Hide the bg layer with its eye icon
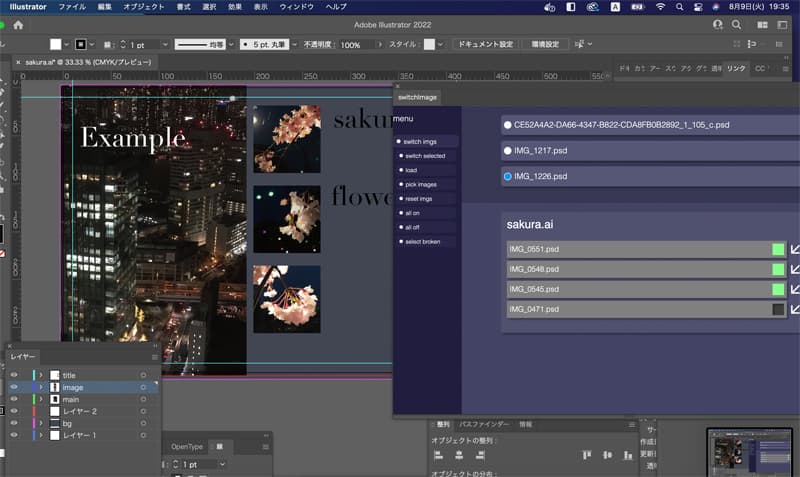The image size is (800, 477). 14,423
